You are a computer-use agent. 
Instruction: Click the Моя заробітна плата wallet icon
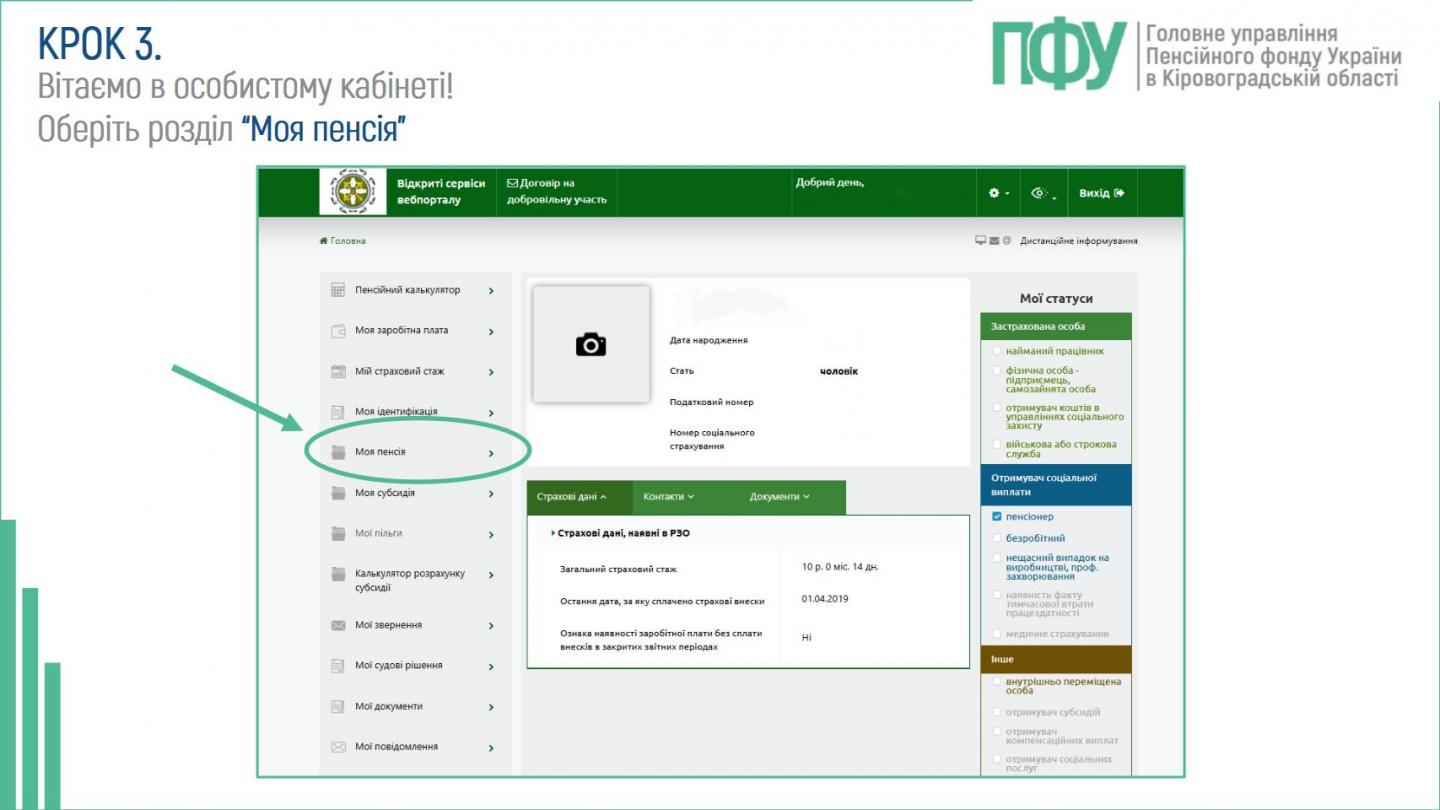tap(338, 331)
